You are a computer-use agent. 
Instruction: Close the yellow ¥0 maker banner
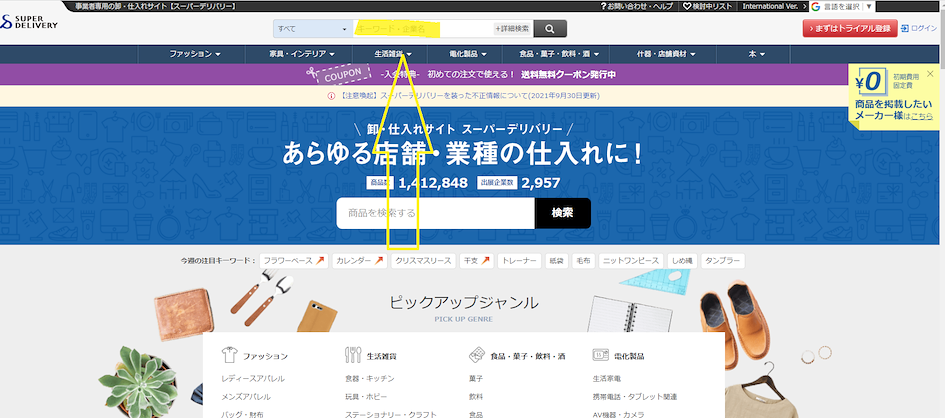(929, 73)
